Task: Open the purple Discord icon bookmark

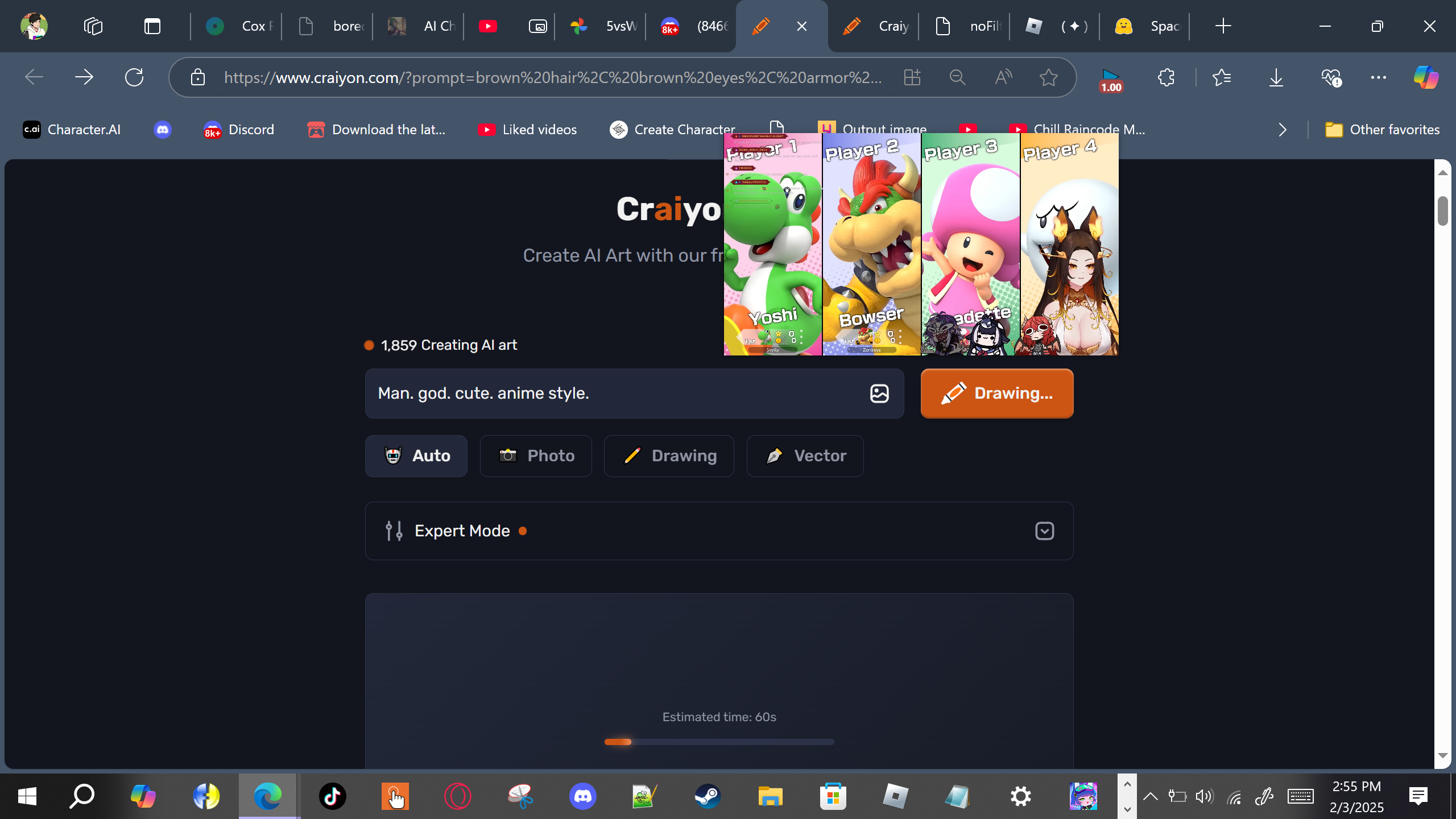Action: click(163, 130)
